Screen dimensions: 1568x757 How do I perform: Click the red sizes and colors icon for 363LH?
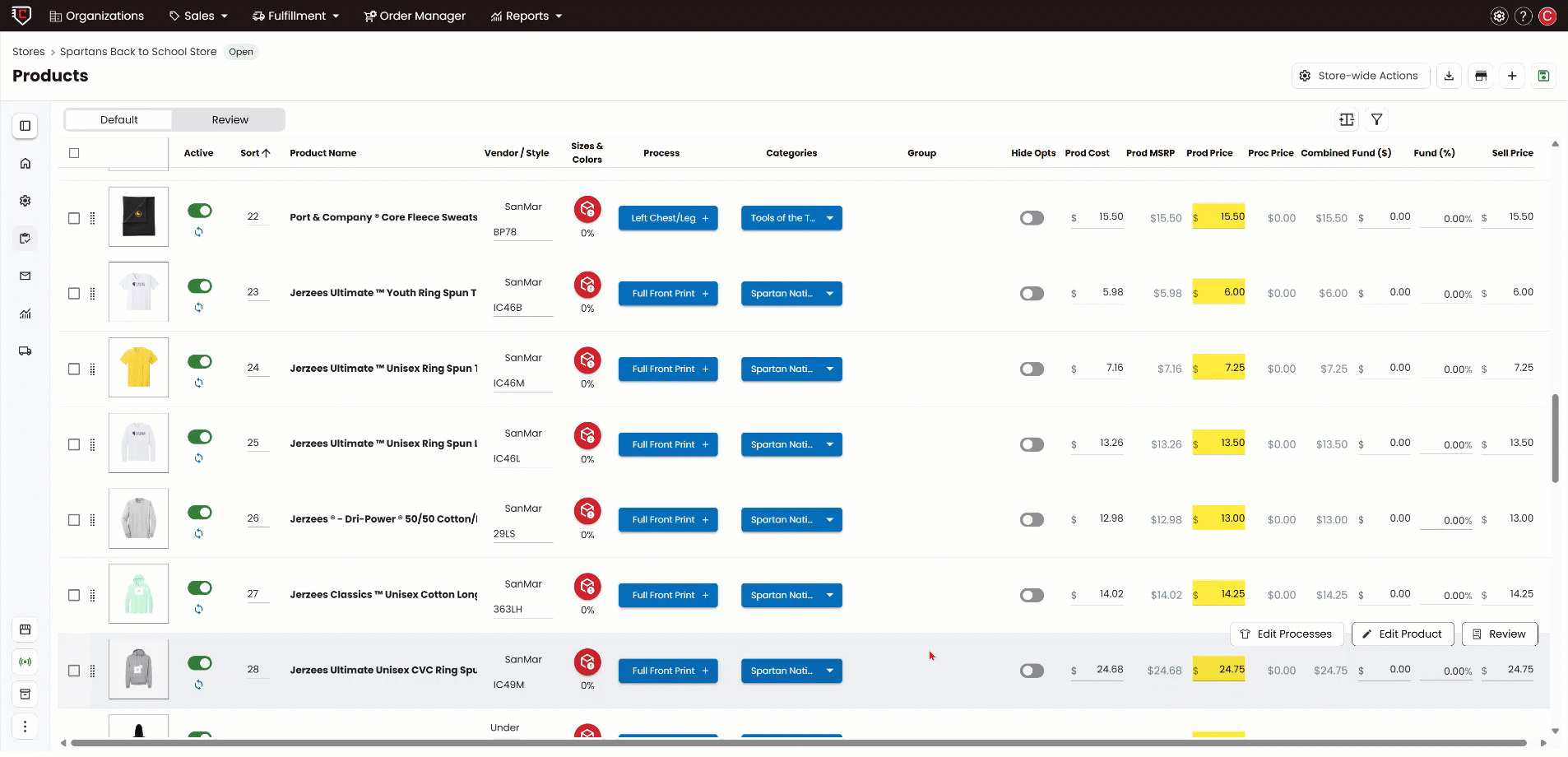(x=587, y=587)
